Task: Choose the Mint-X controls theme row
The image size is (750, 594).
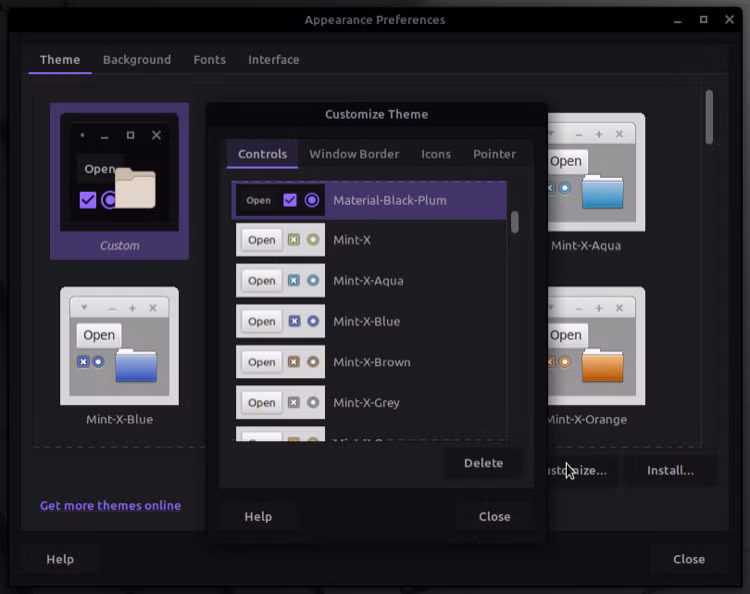Action: 369,240
